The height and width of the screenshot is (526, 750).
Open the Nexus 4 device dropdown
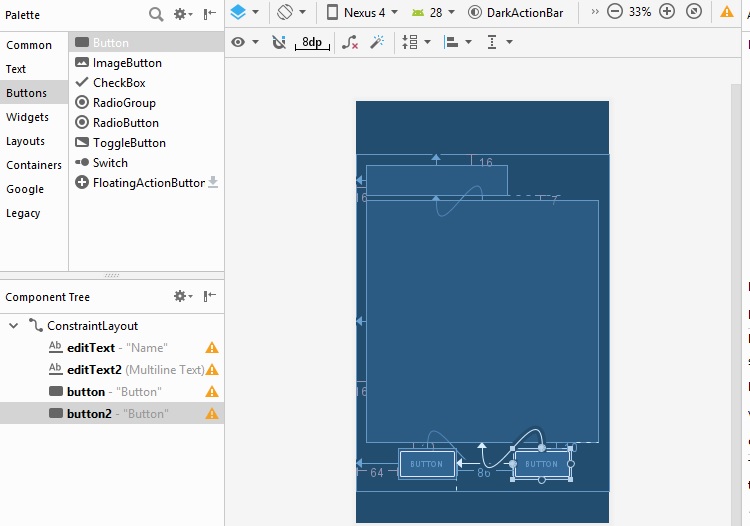coord(364,12)
